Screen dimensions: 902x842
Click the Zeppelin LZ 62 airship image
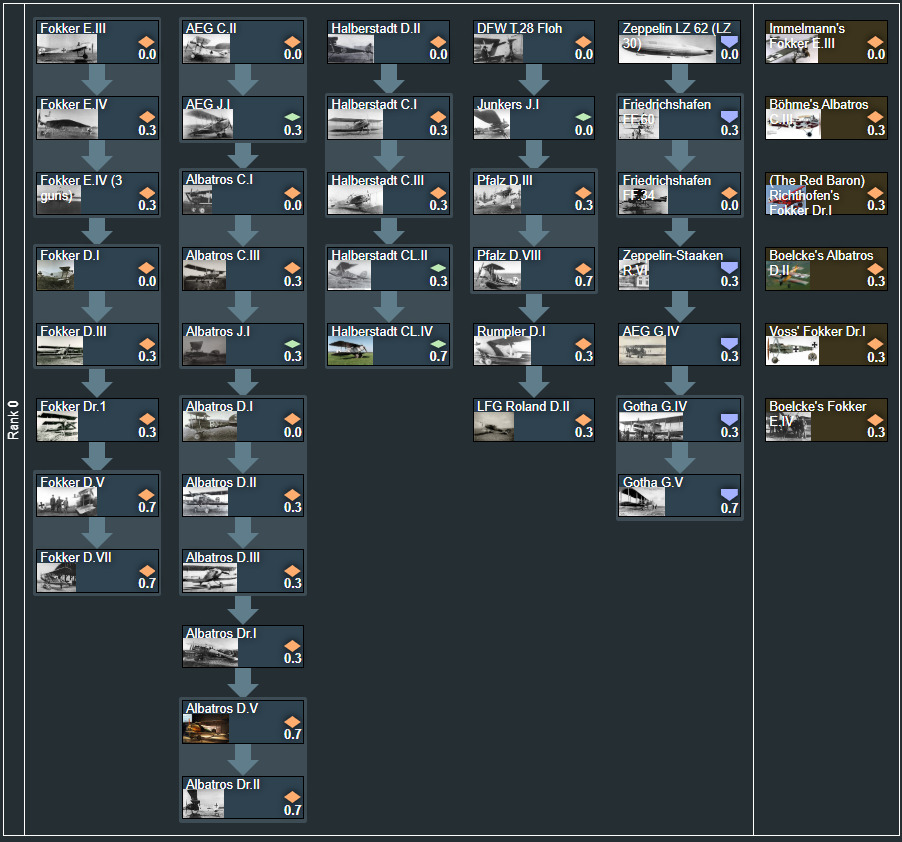667,49
